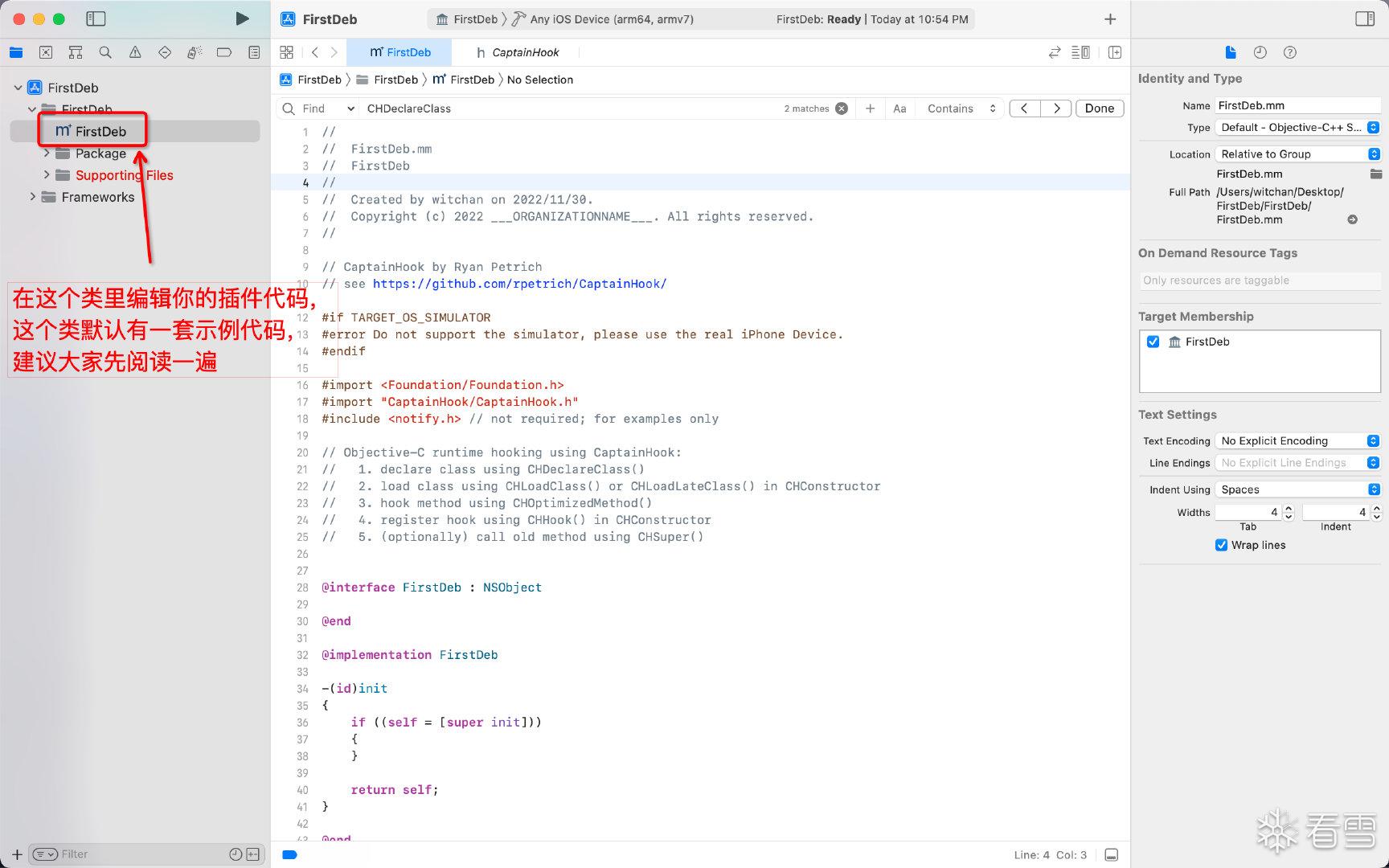Collapse the FirstDeb project root
This screenshot has width=1389, height=868.
point(18,88)
